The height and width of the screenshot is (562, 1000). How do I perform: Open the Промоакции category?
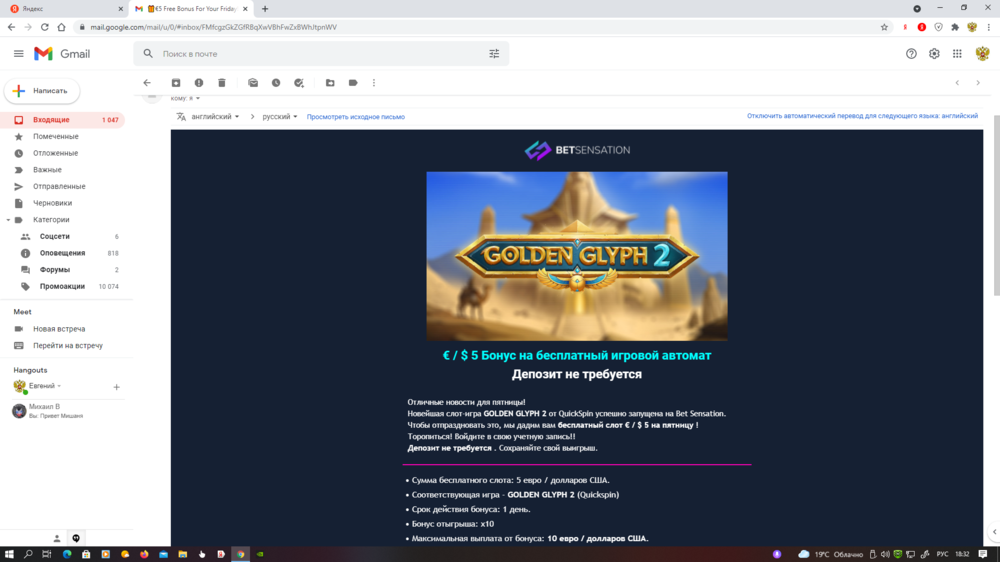tap(62, 286)
